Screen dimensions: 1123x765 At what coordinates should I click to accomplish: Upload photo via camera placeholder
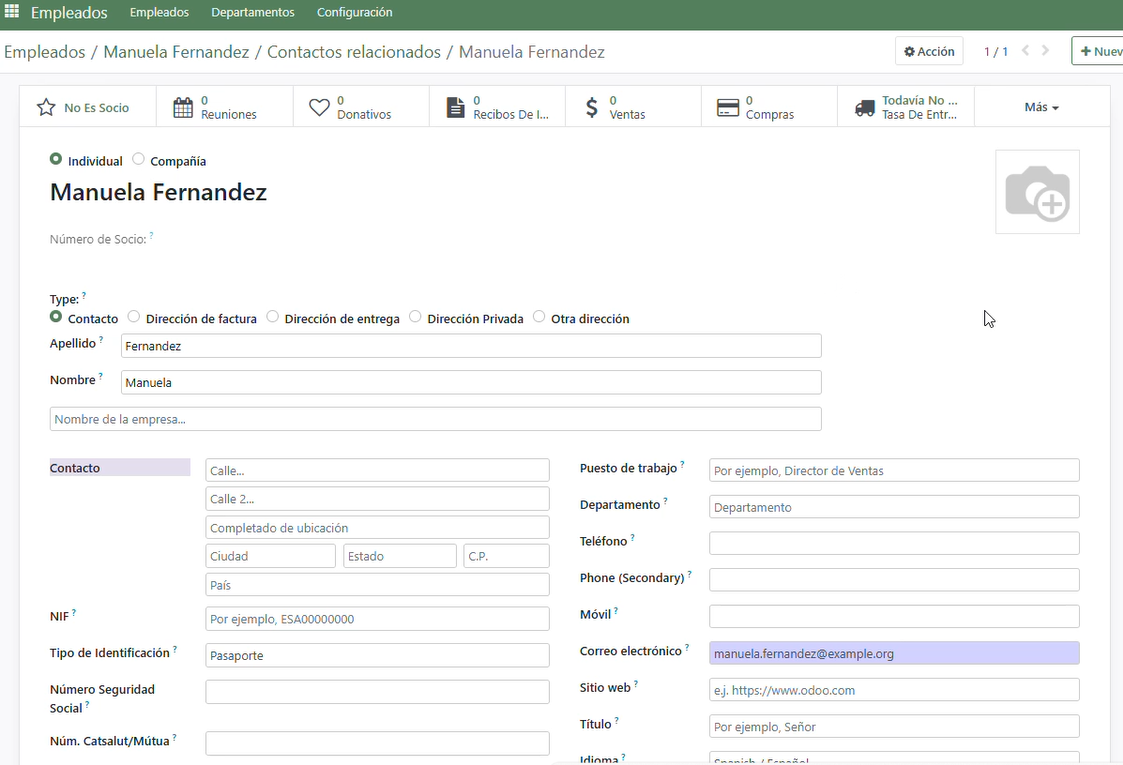click(1037, 192)
